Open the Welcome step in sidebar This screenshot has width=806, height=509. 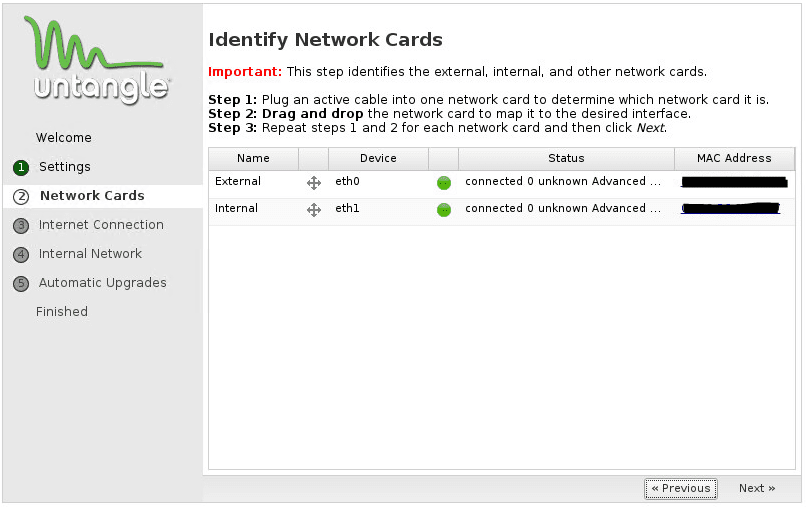63,138
